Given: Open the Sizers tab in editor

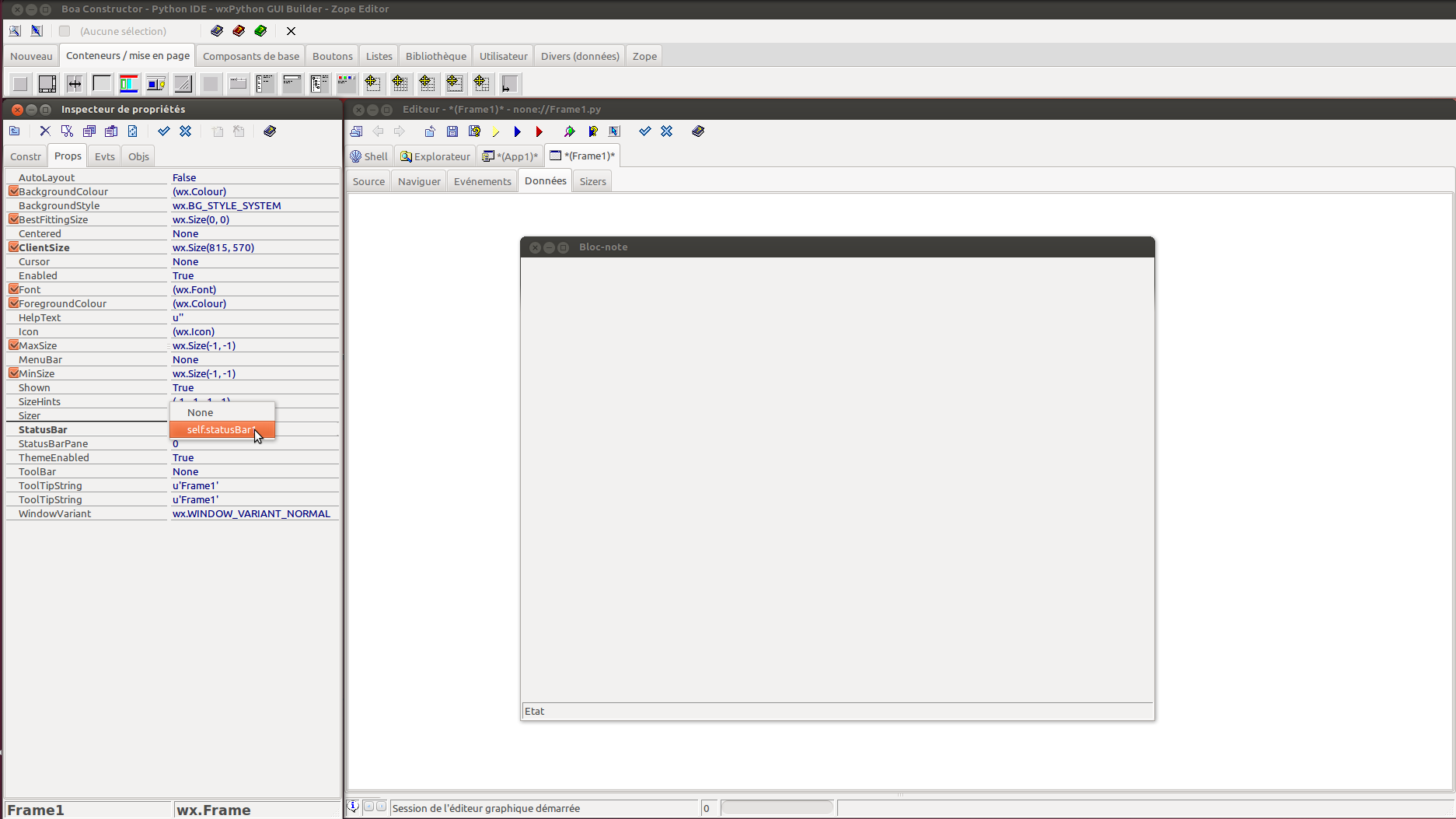Looking at the screenshot, I should click(x=592, y=181).
